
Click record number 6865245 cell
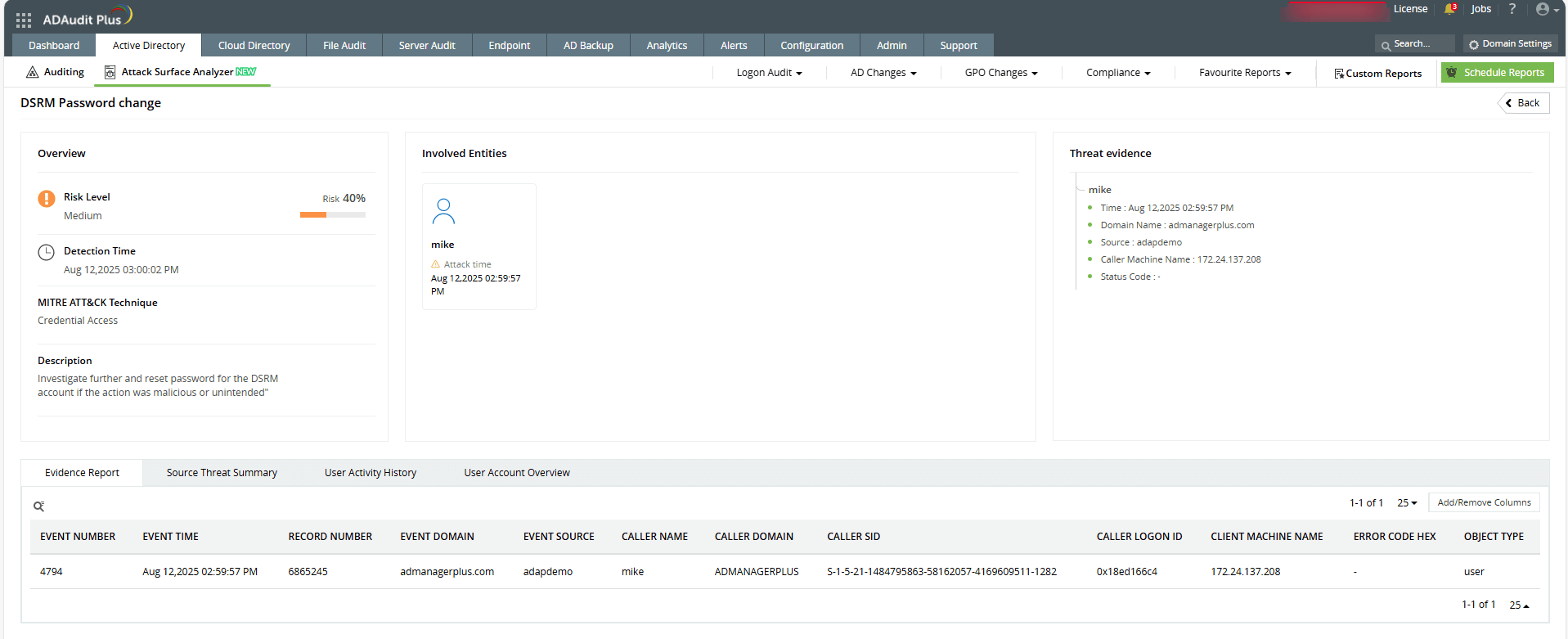[308, 572]
